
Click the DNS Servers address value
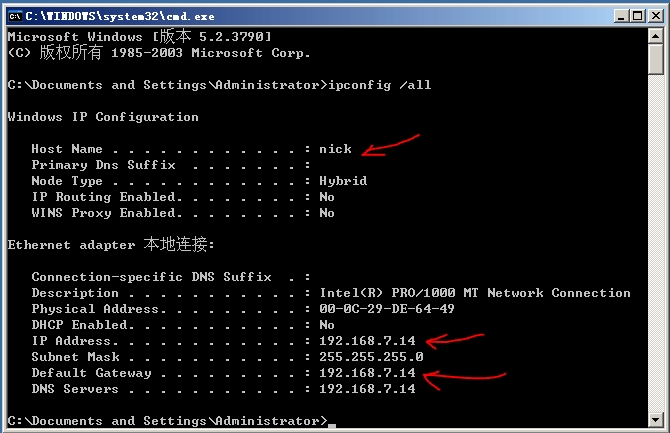click(x=367, y=389)
